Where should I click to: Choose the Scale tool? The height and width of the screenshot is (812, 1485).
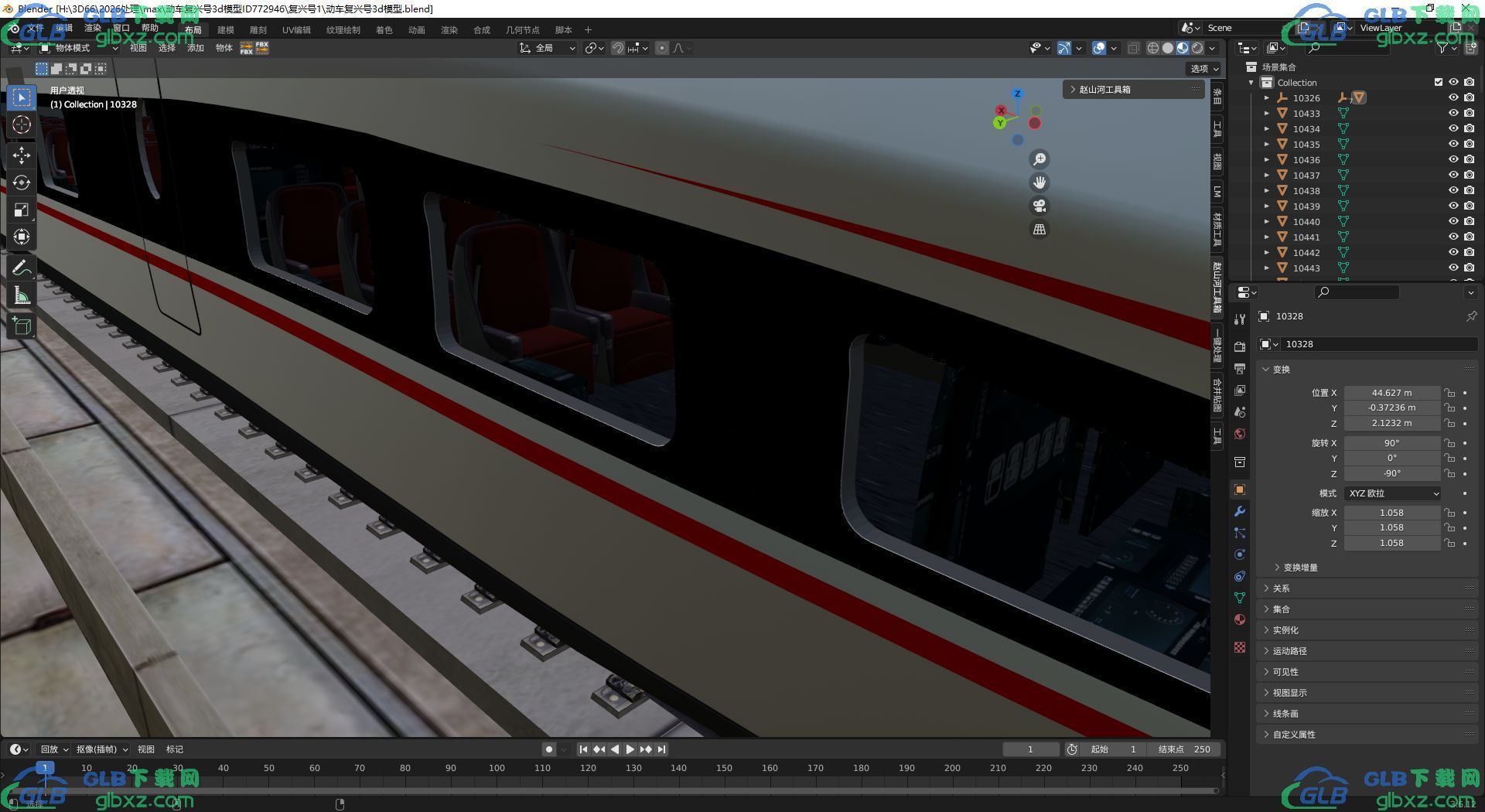click(x=22, y=210)
